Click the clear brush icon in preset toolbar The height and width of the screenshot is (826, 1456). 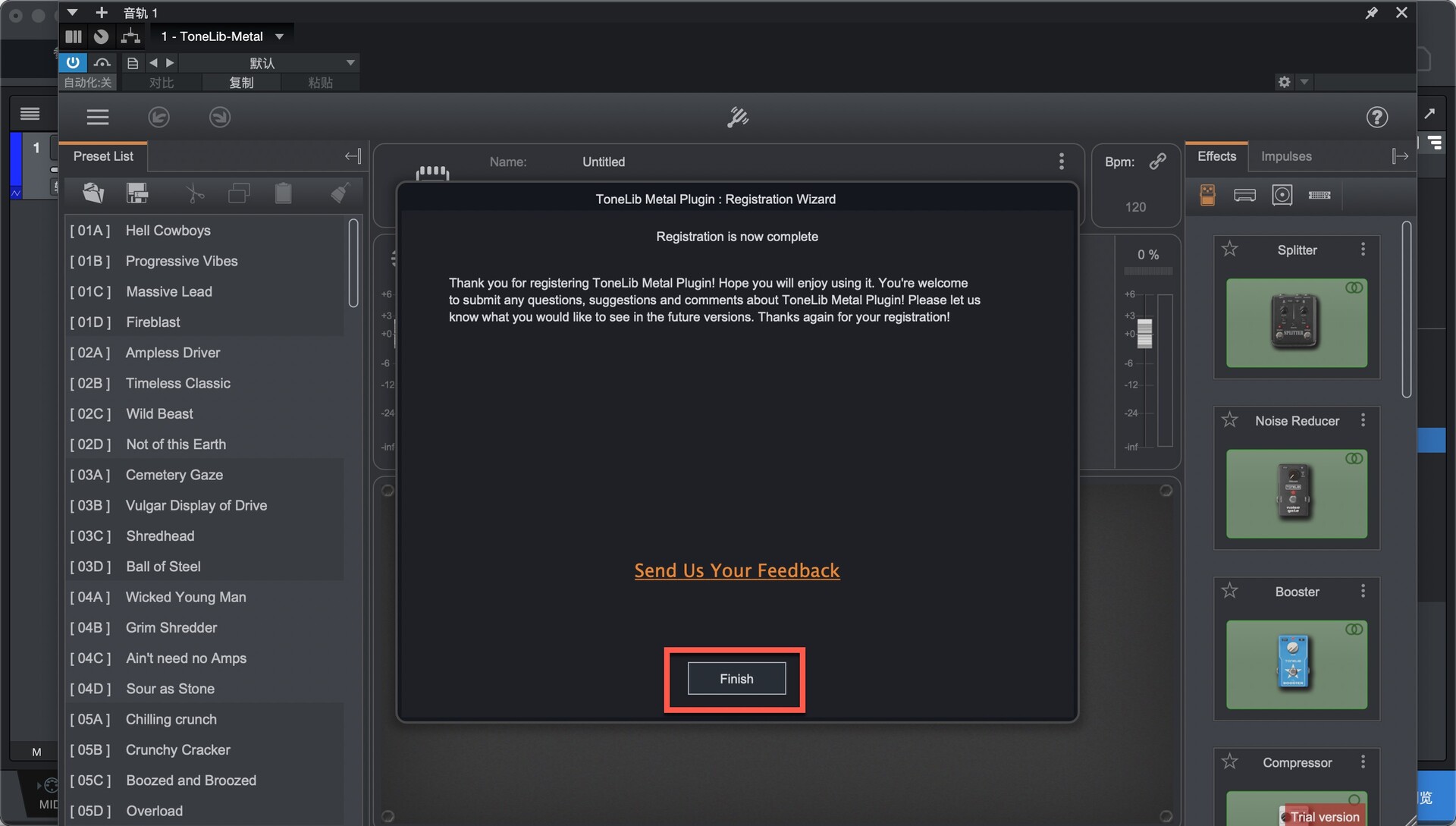coord(340,193)
